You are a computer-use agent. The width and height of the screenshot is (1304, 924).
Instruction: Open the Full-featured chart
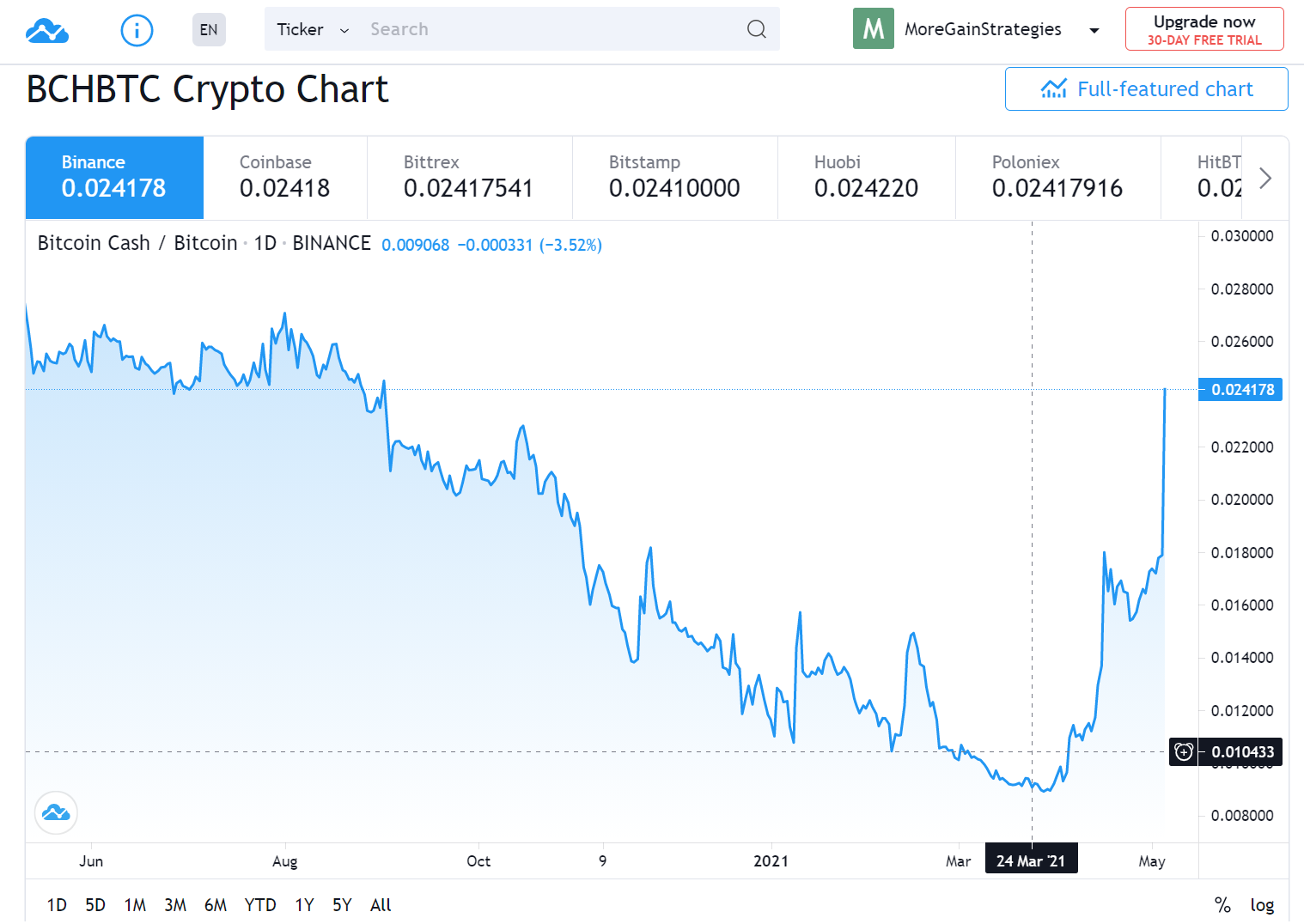pos(1146,88)
